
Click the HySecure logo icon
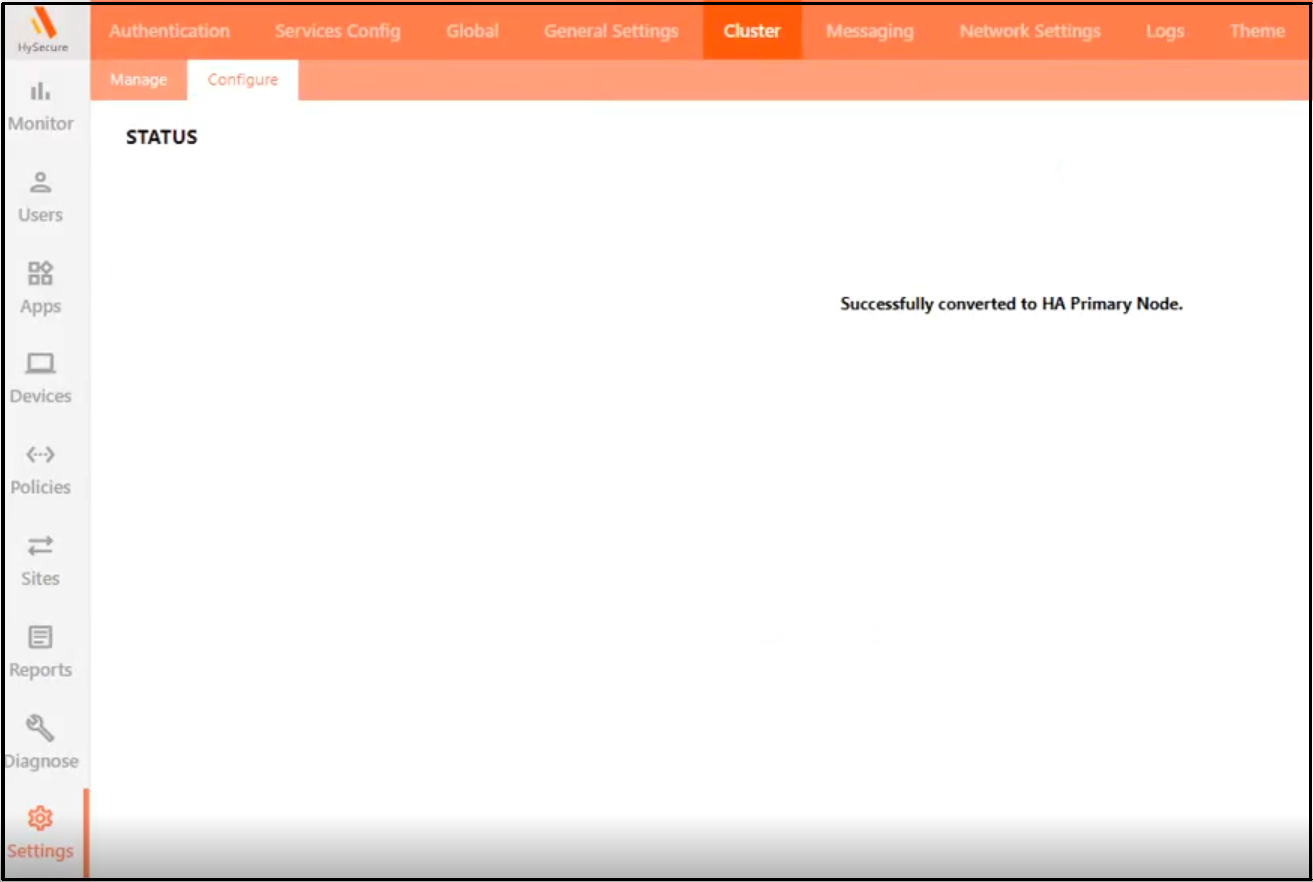click(x=42, y=24)
